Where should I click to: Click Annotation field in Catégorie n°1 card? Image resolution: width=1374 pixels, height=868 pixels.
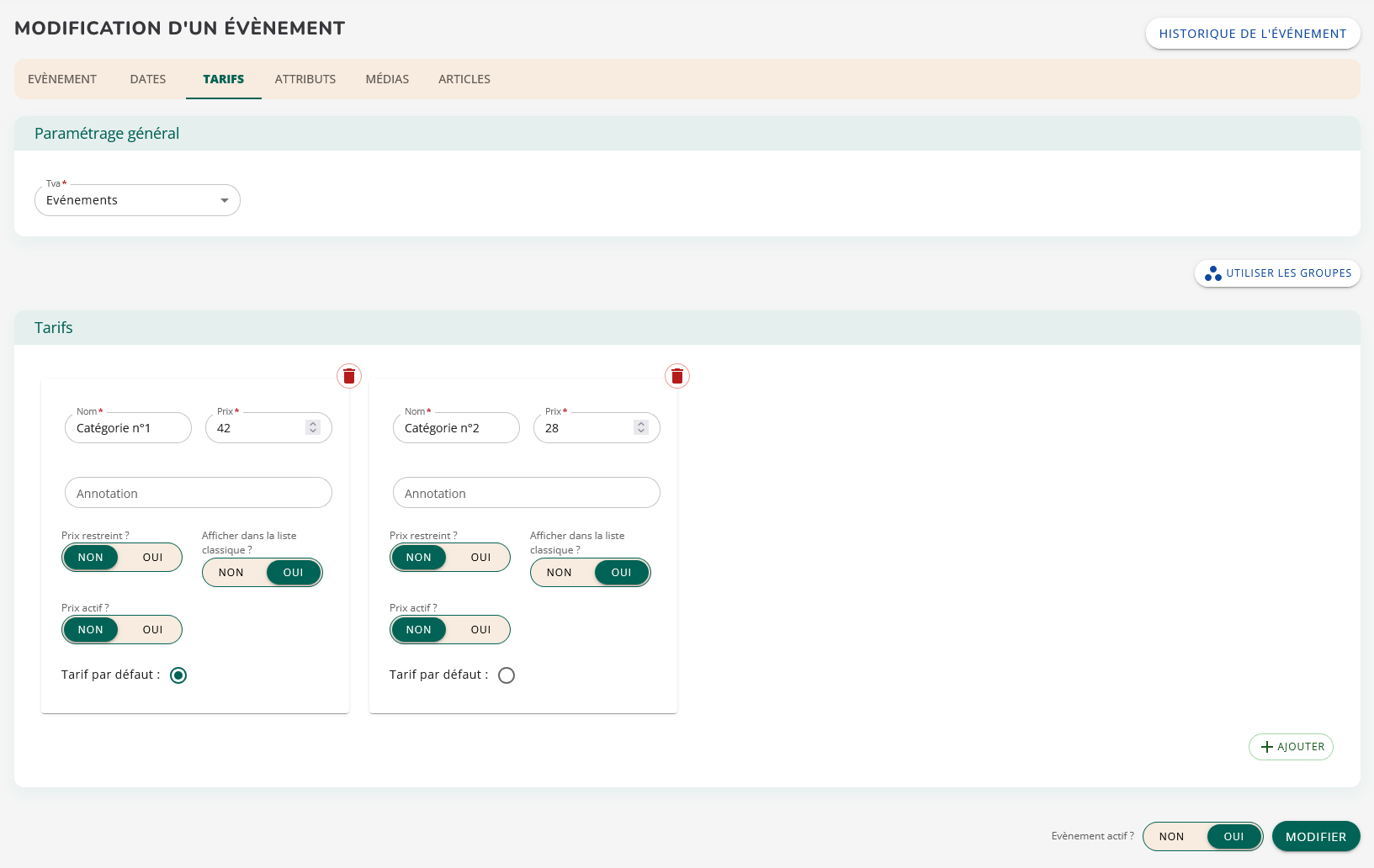click(x=199, y=493)
